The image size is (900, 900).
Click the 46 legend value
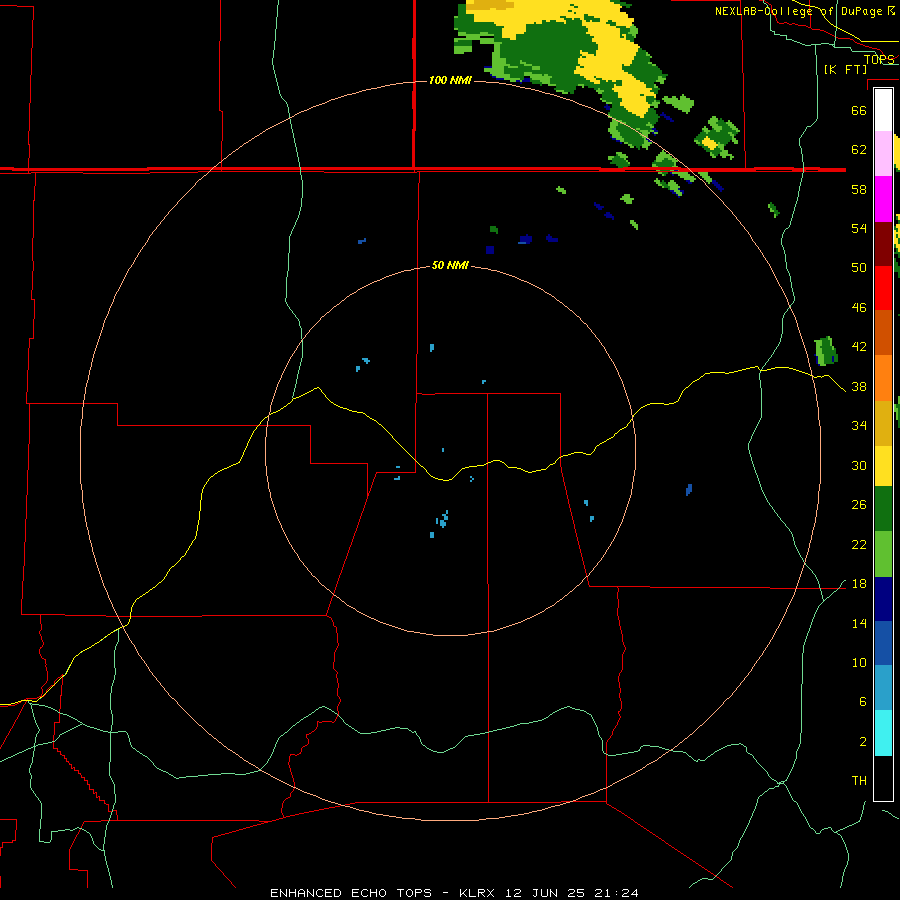pyautogui.click(x=859, y=308)
